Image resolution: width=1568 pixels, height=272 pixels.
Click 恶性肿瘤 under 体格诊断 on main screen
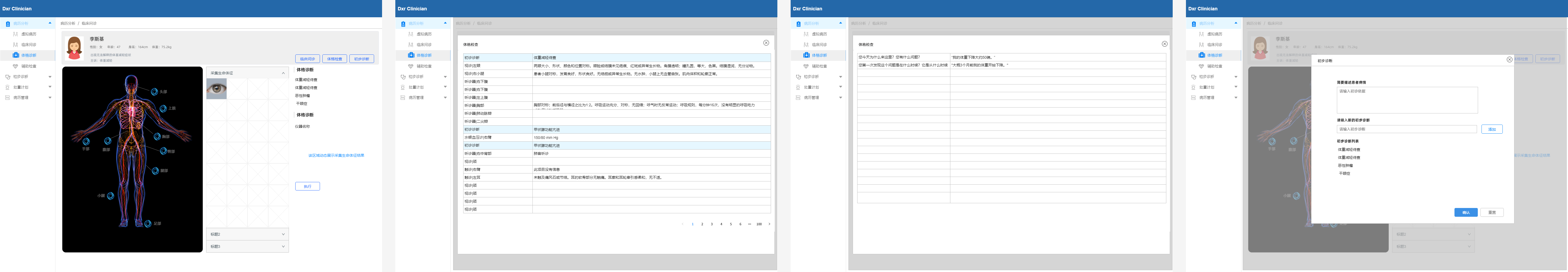[302, 96]
